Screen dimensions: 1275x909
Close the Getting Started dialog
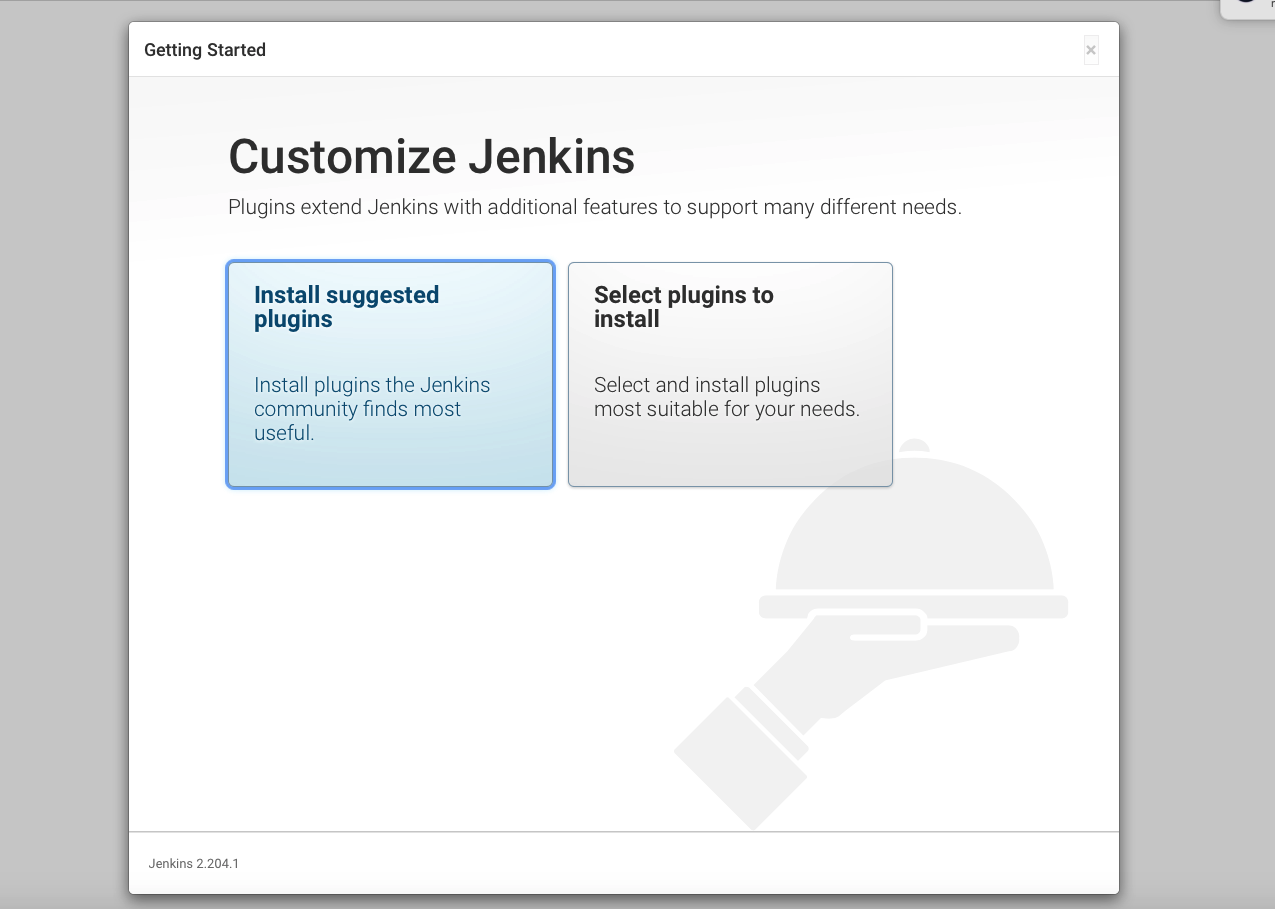(1091, 50)
